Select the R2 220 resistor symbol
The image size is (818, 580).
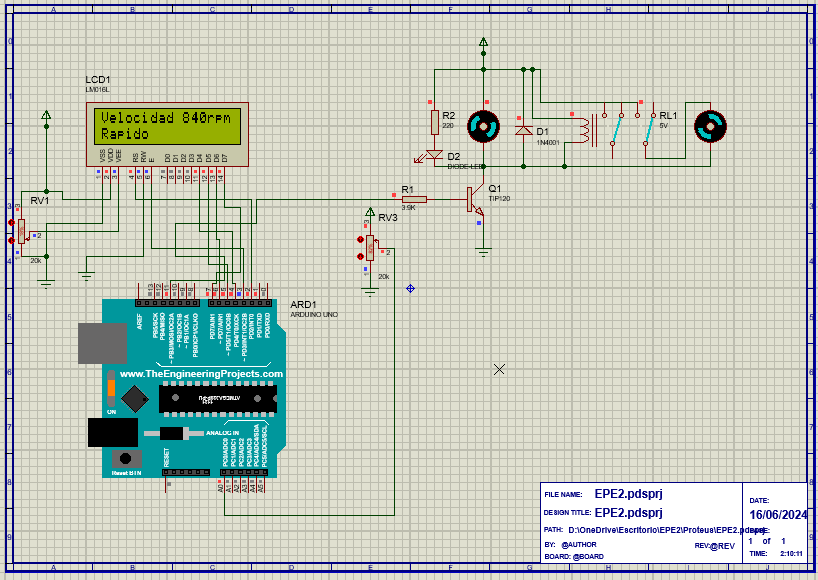point(434,122)
